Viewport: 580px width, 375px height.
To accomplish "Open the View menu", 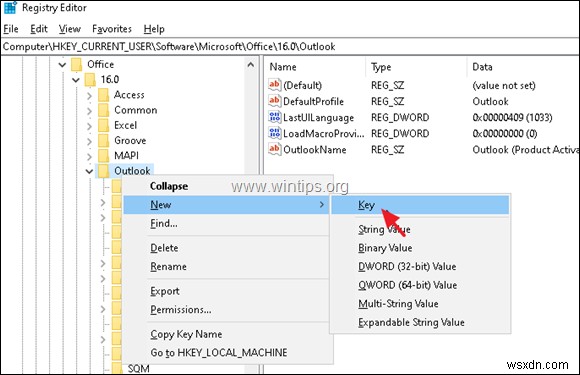I will (70, 29).
